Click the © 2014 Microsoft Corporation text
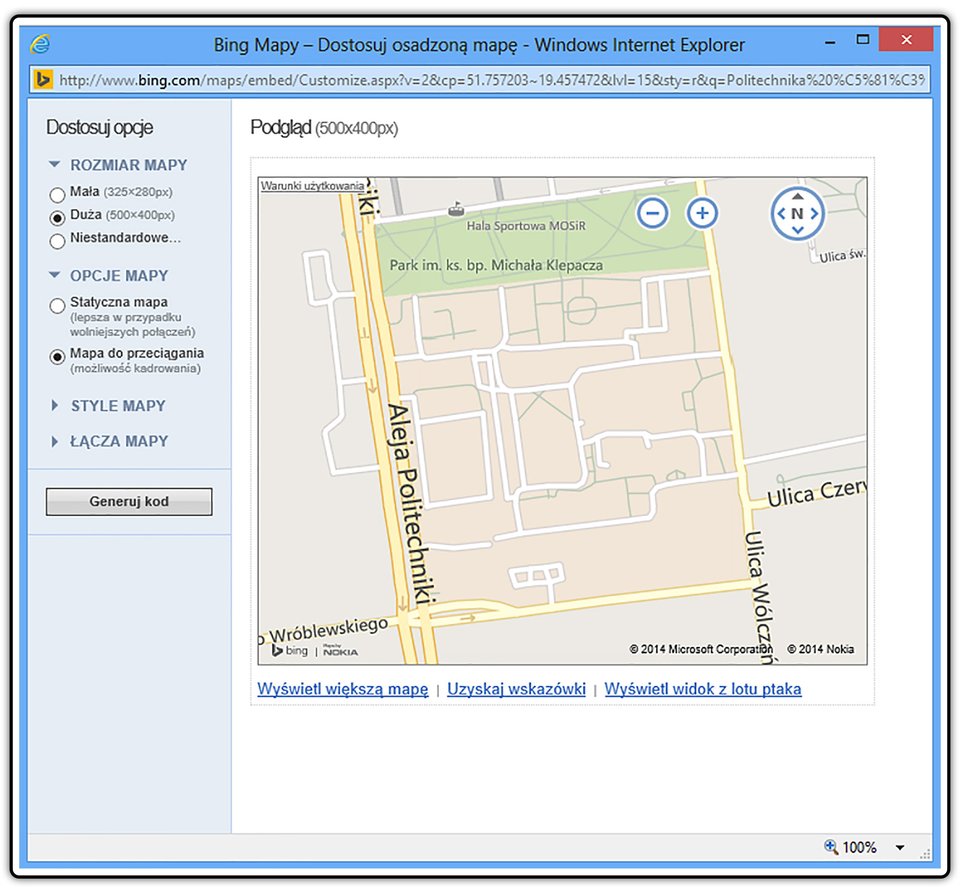Image resolution: width=960 pixels, height=893 pixels. 701,649
